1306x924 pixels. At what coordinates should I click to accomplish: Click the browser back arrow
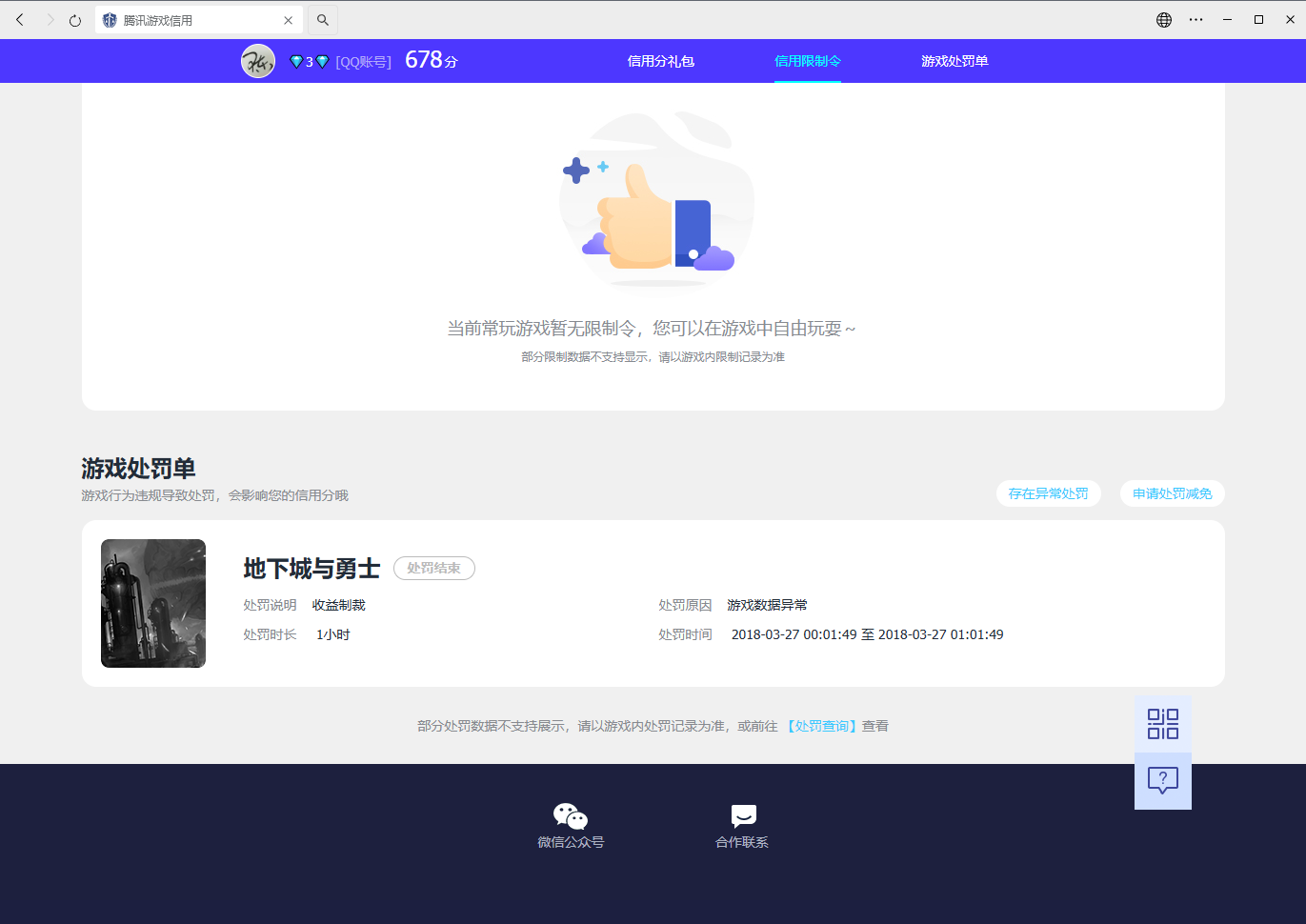click(x=20, y=20)
